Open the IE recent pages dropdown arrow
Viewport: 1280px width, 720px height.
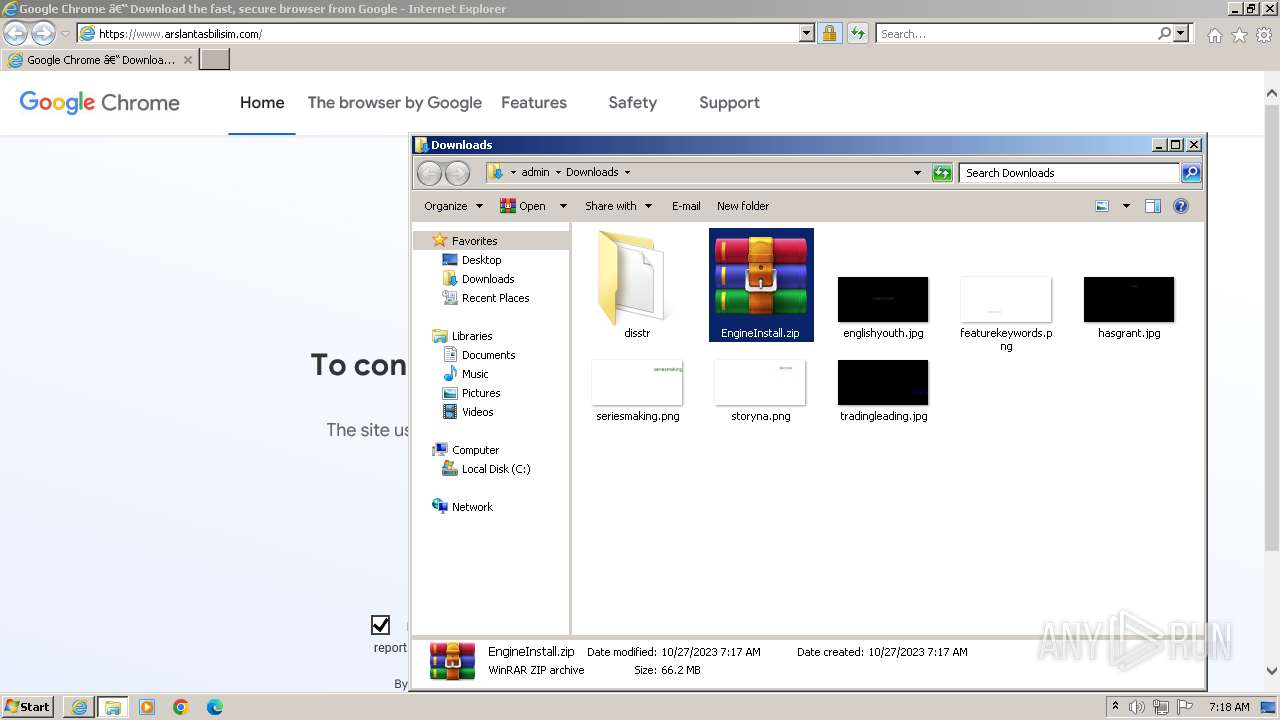coord(65,34)
